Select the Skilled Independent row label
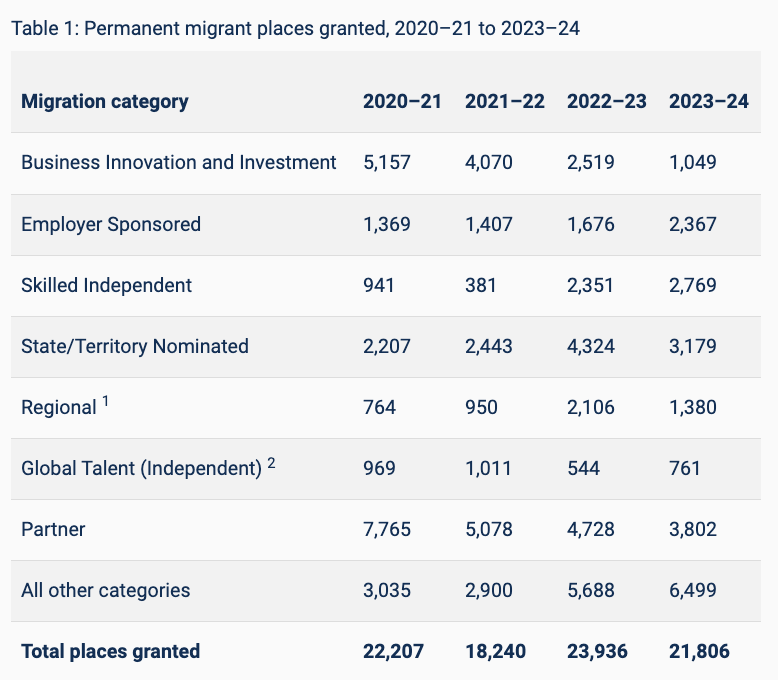 pos(107,285)
